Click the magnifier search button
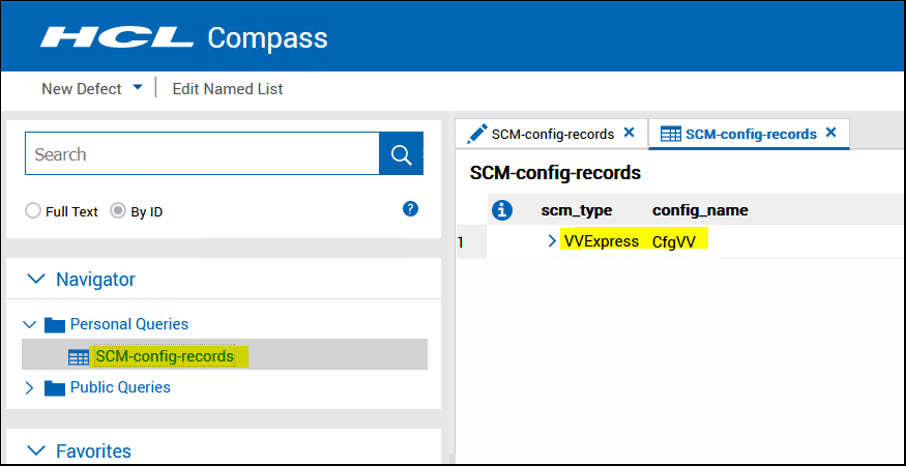Screen dimensions: 906x466 [x=401, y=154]
